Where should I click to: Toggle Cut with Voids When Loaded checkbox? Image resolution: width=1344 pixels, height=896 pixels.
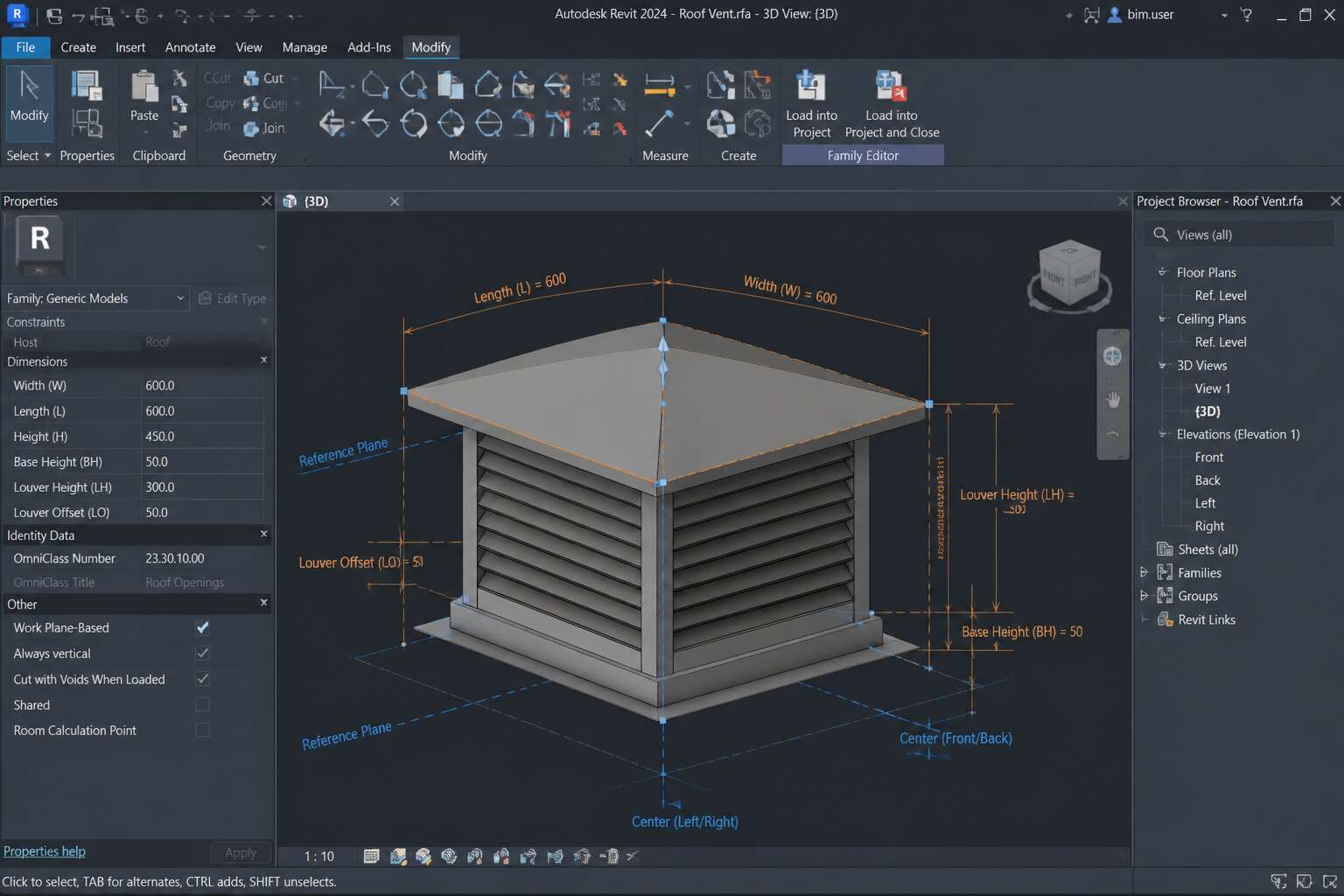pyautogui.click(x=202, y=678)
